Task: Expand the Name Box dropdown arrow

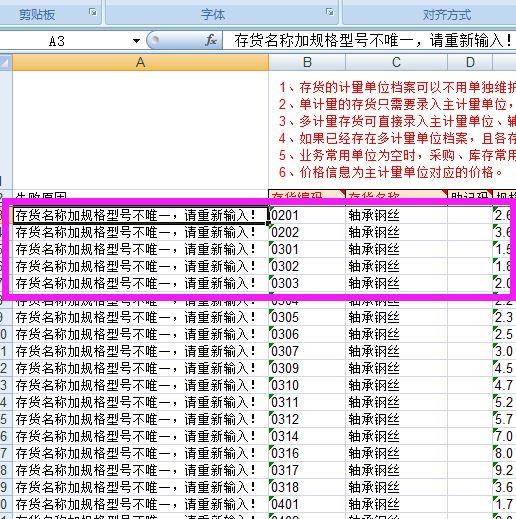Action: [136, 41]
